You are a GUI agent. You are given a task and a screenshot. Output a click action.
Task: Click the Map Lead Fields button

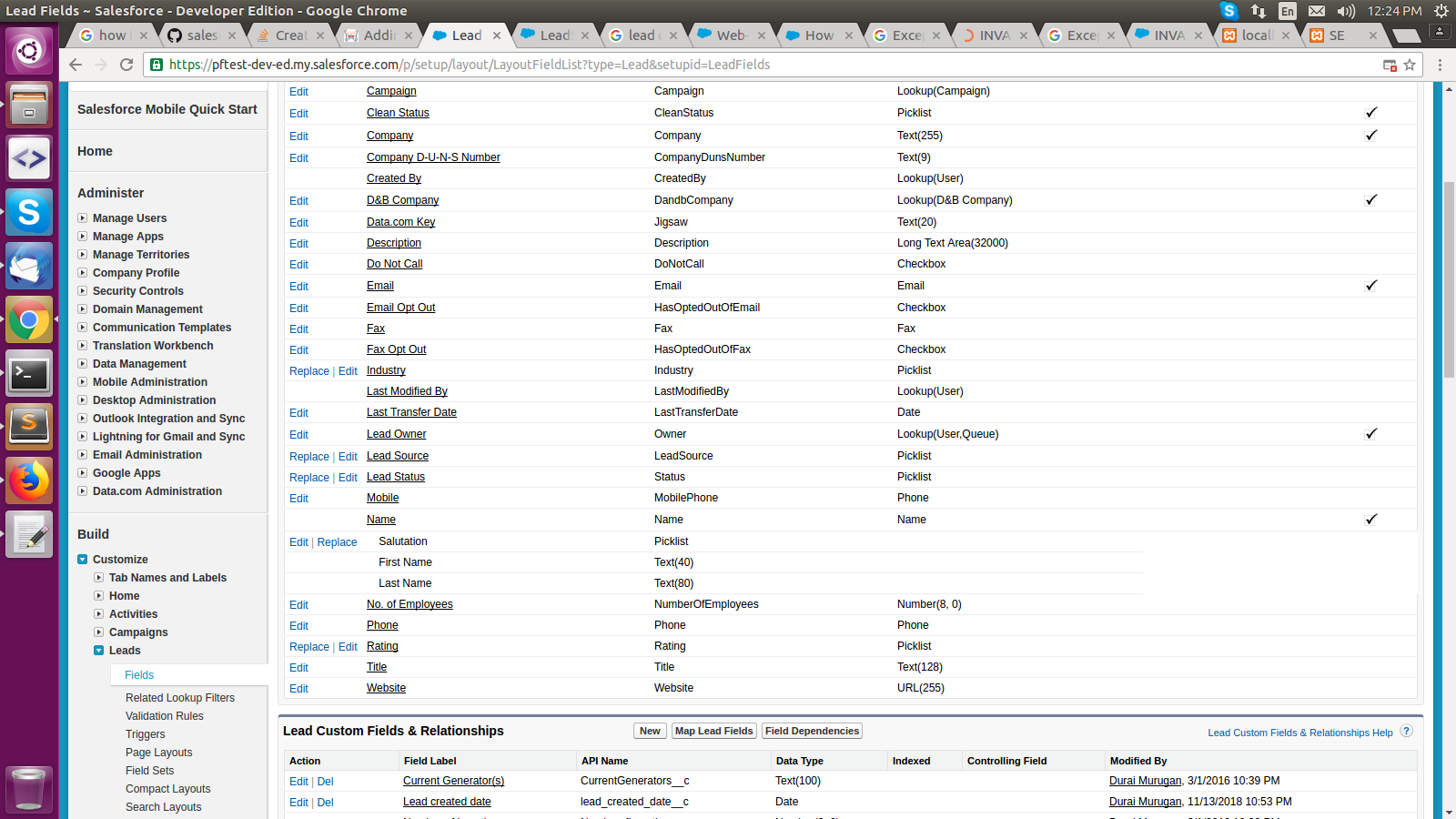[714, 731]
